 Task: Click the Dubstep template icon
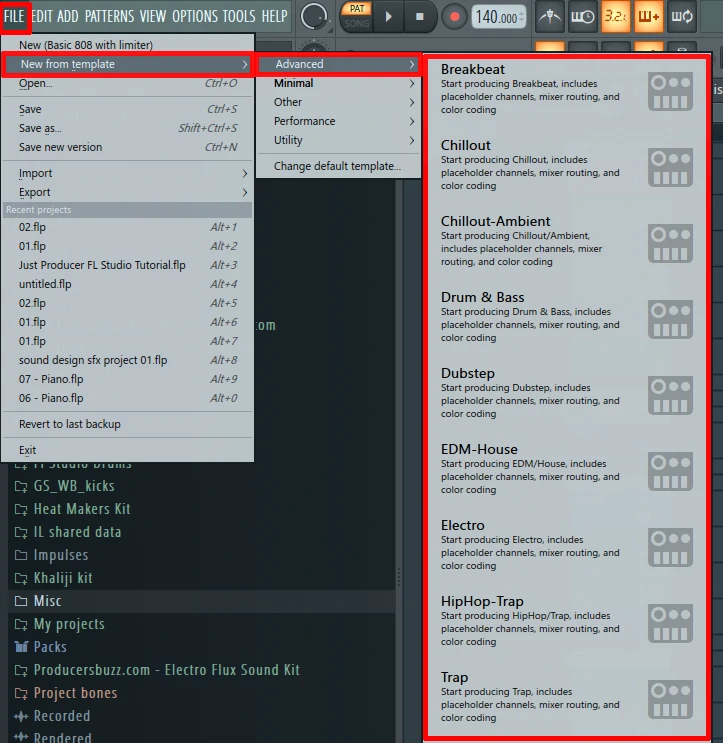tap(670, 396)
